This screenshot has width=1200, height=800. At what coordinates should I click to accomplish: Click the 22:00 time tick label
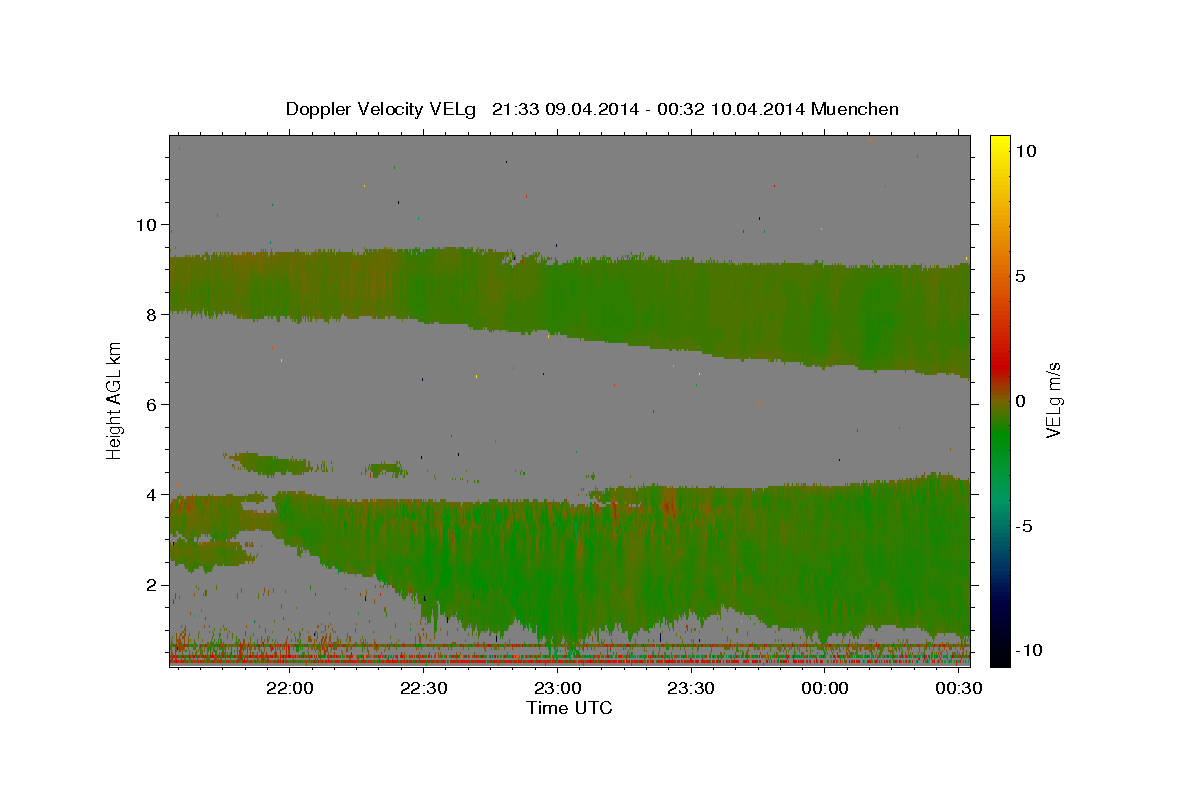point(291,689)
